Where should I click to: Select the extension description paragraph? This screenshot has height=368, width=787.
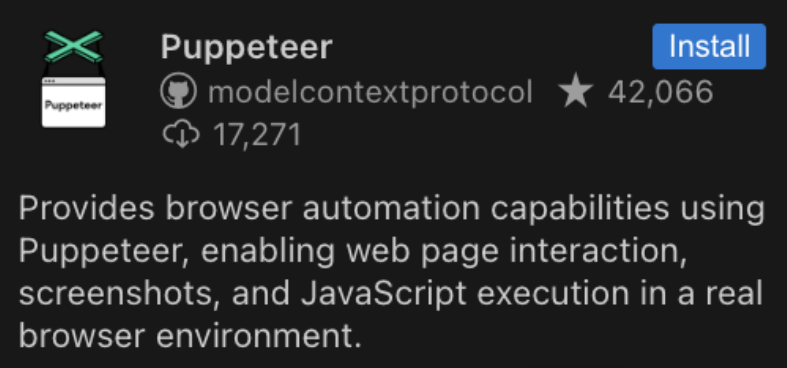pyautogui.click(x=391, y=272)
